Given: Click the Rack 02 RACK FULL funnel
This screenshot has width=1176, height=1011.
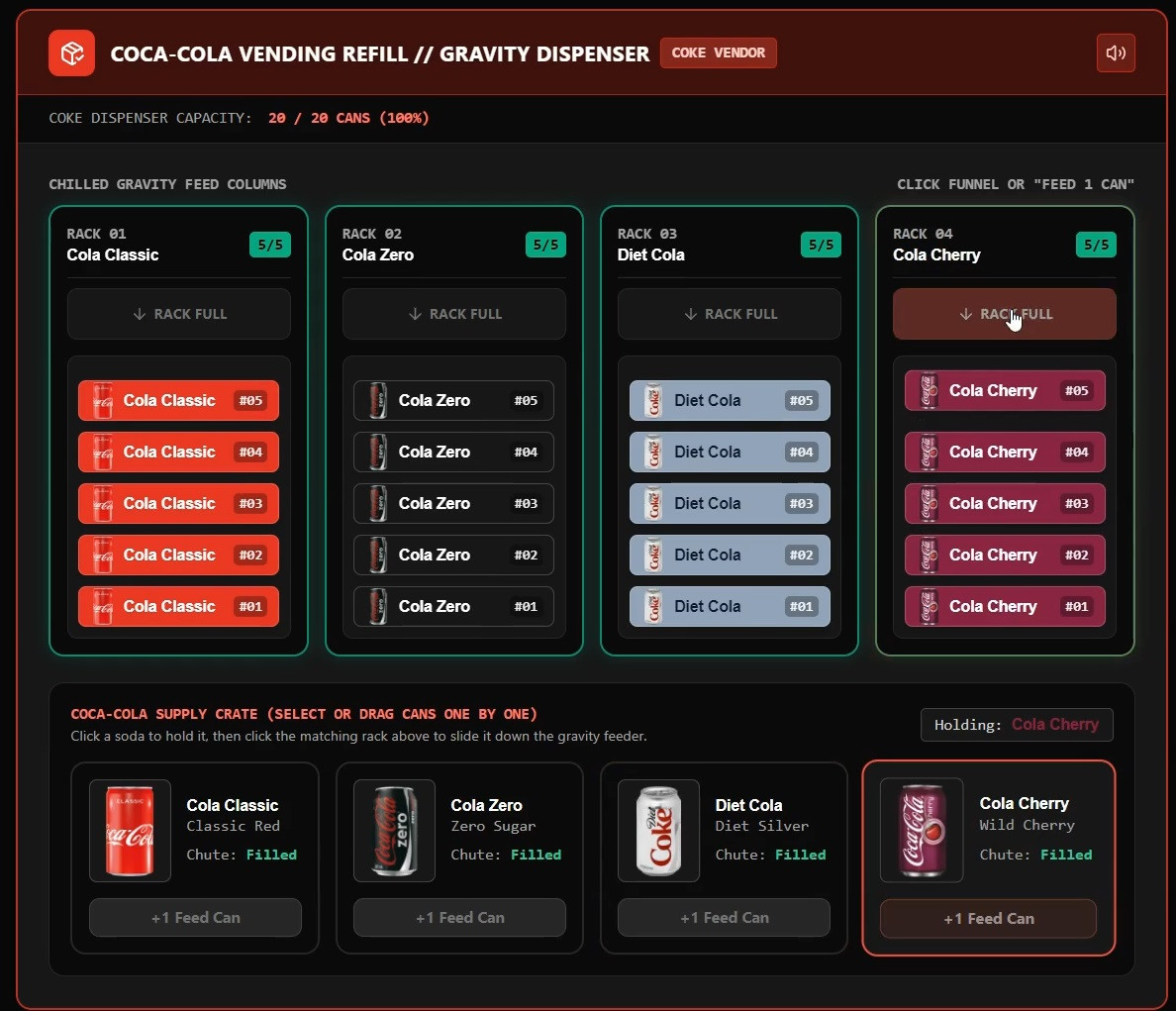Looking at the screenshot, I should click(453, 314).
